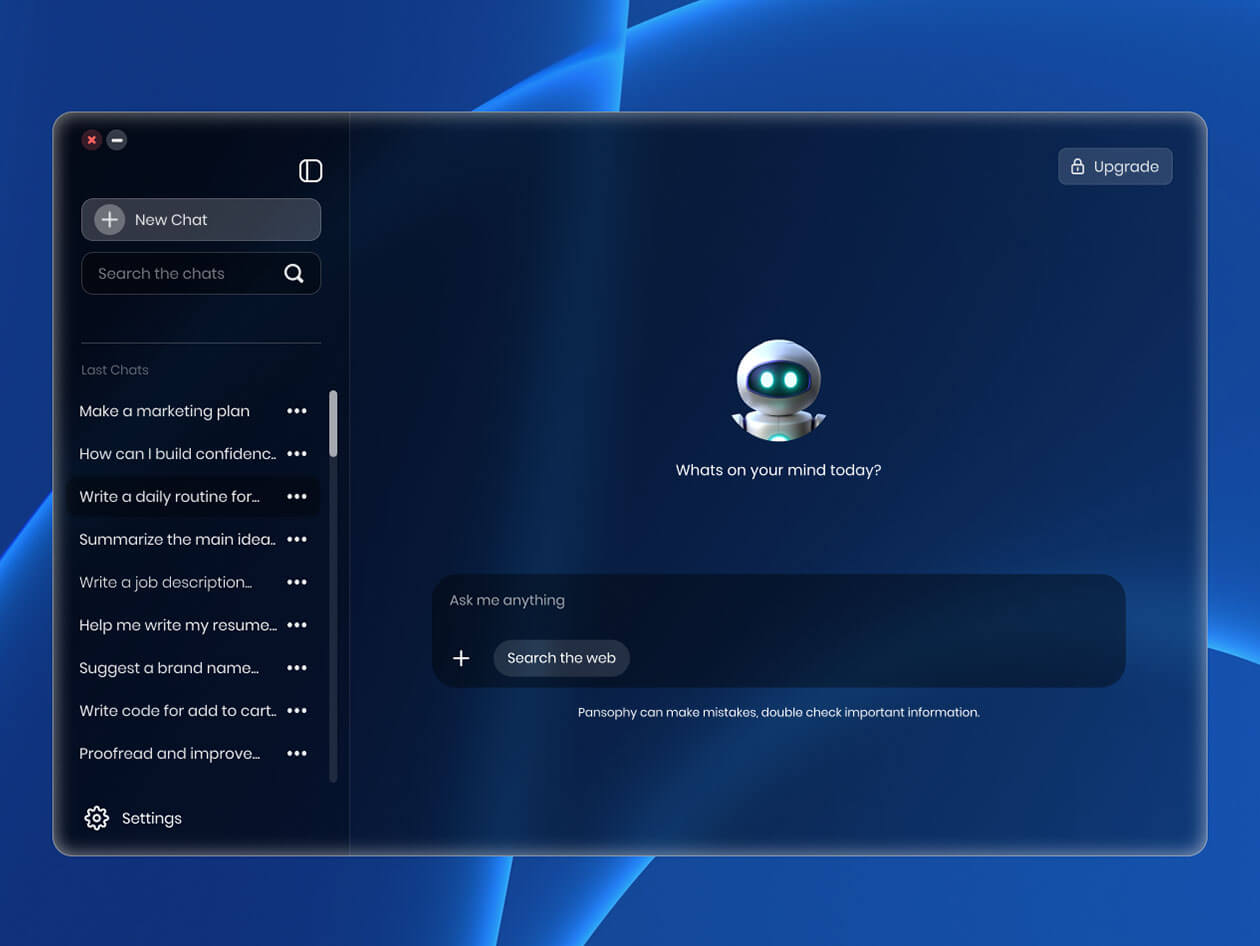Click the Pansophy robot mascot icon
The image size is (1260, 946).
(778, 389)
